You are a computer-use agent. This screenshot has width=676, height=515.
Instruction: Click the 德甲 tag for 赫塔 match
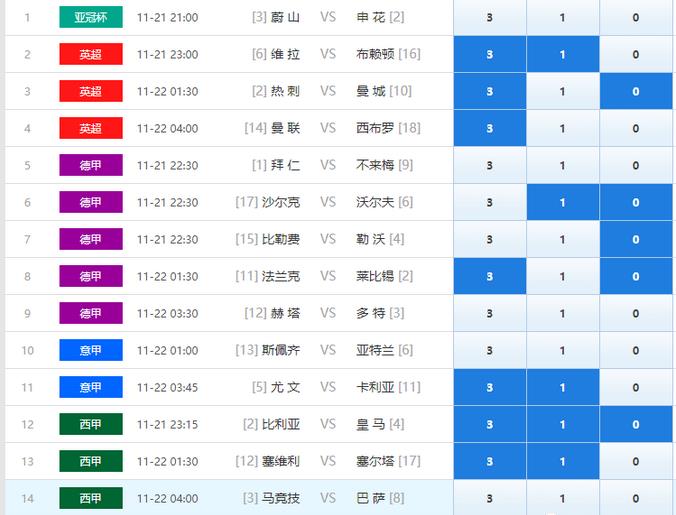[x=91, y=314]
